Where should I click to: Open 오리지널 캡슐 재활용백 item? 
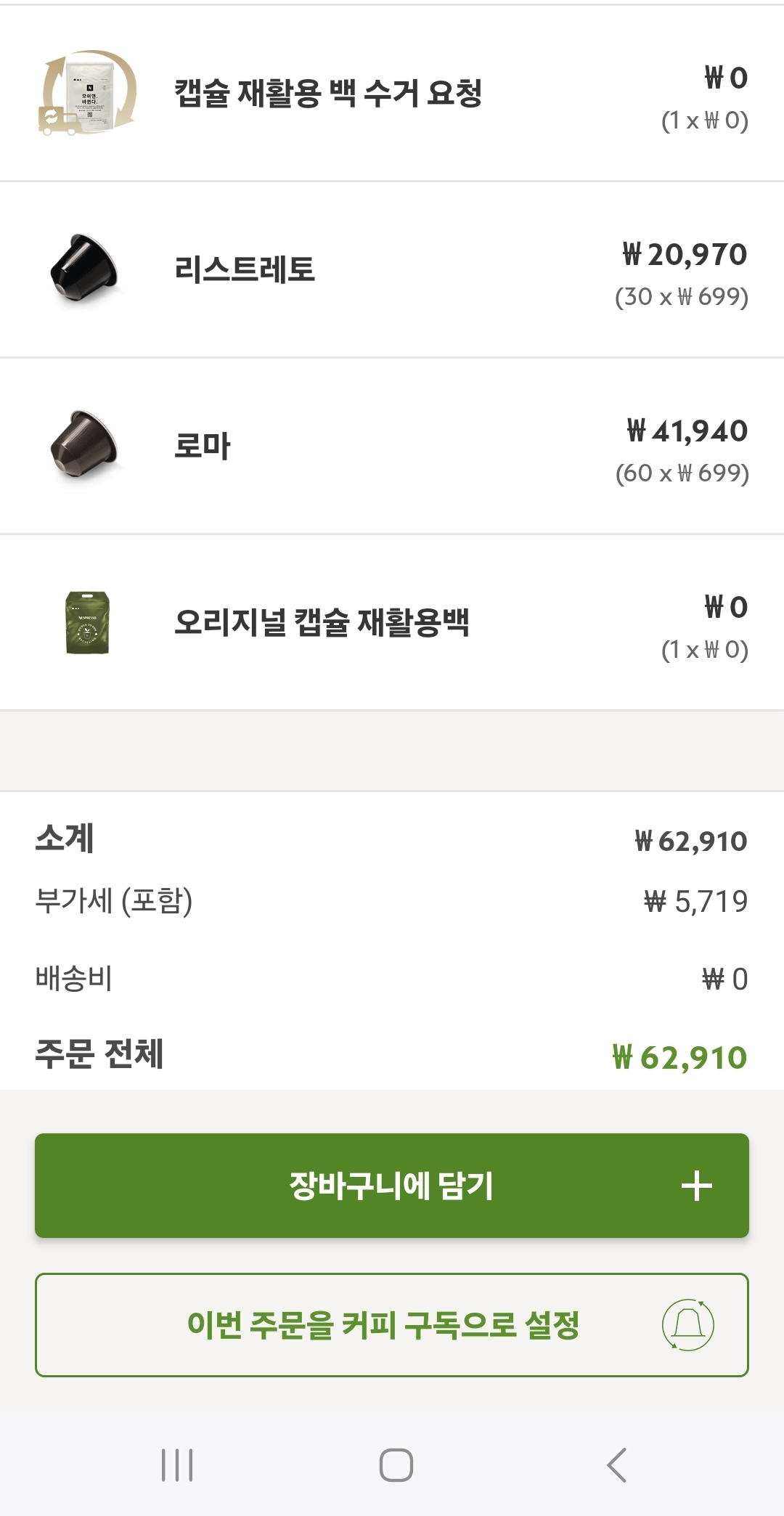point(322,622)
